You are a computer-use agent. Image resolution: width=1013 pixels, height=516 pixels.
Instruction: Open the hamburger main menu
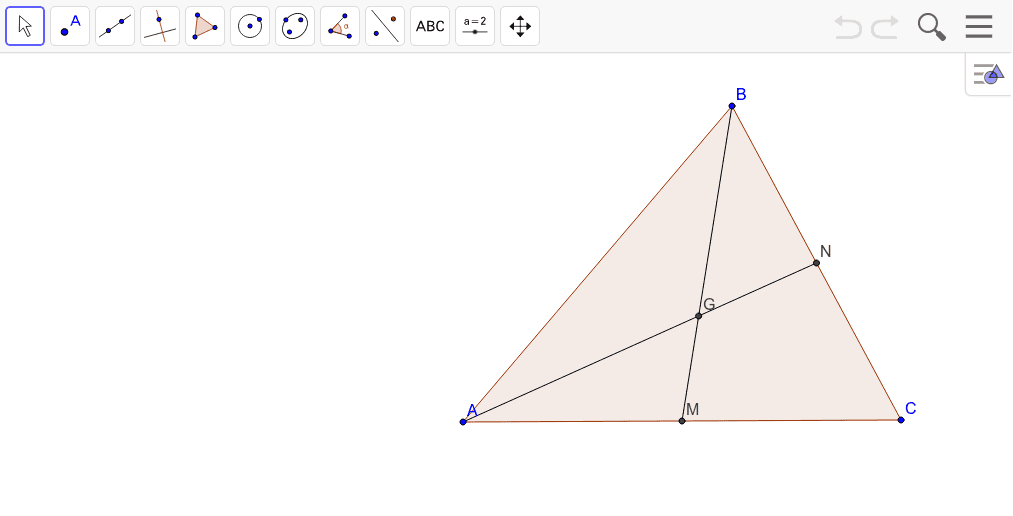pyautogui.click(x=979, y=26)
